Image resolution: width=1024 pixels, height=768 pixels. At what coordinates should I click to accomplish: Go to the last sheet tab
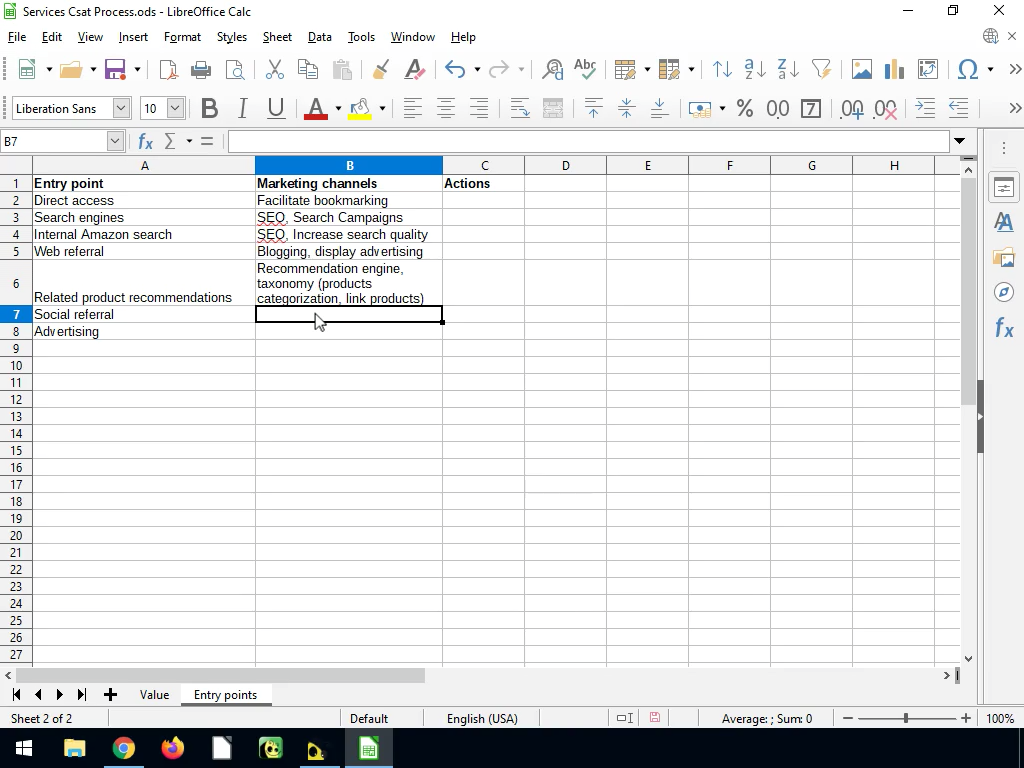pyautogui.click(x=82, y=695)
